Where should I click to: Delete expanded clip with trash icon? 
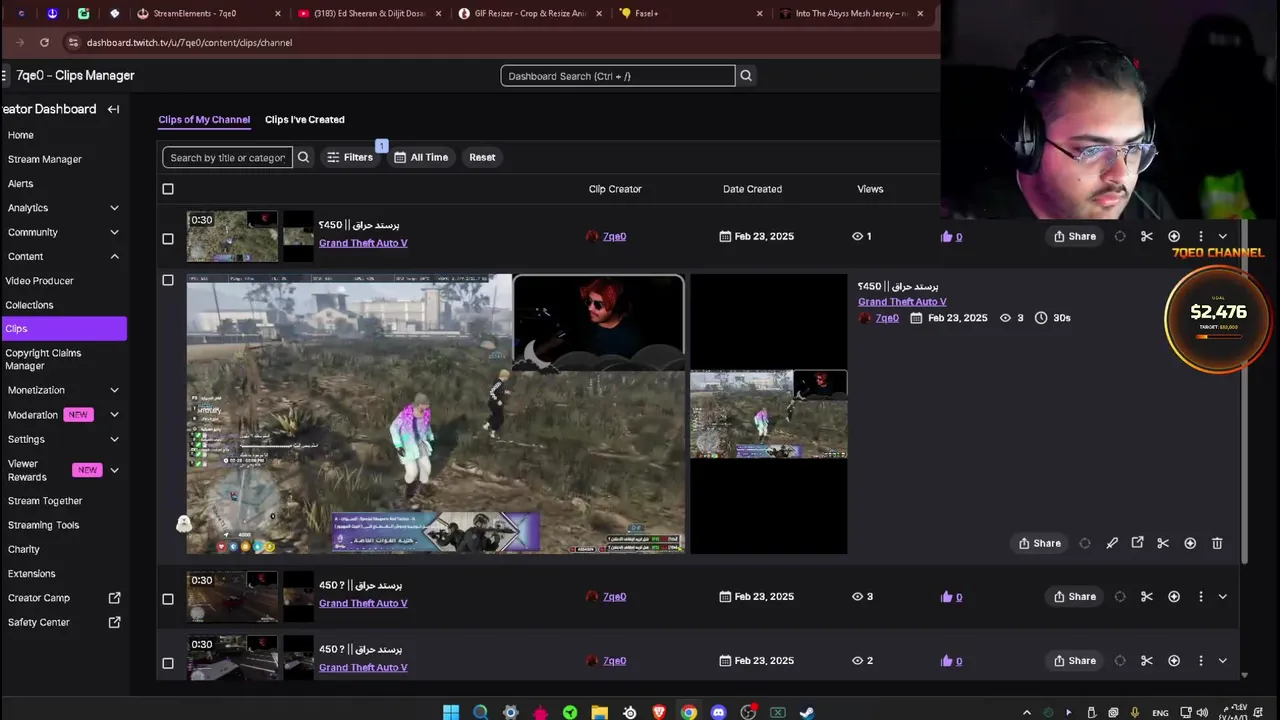1217,543
